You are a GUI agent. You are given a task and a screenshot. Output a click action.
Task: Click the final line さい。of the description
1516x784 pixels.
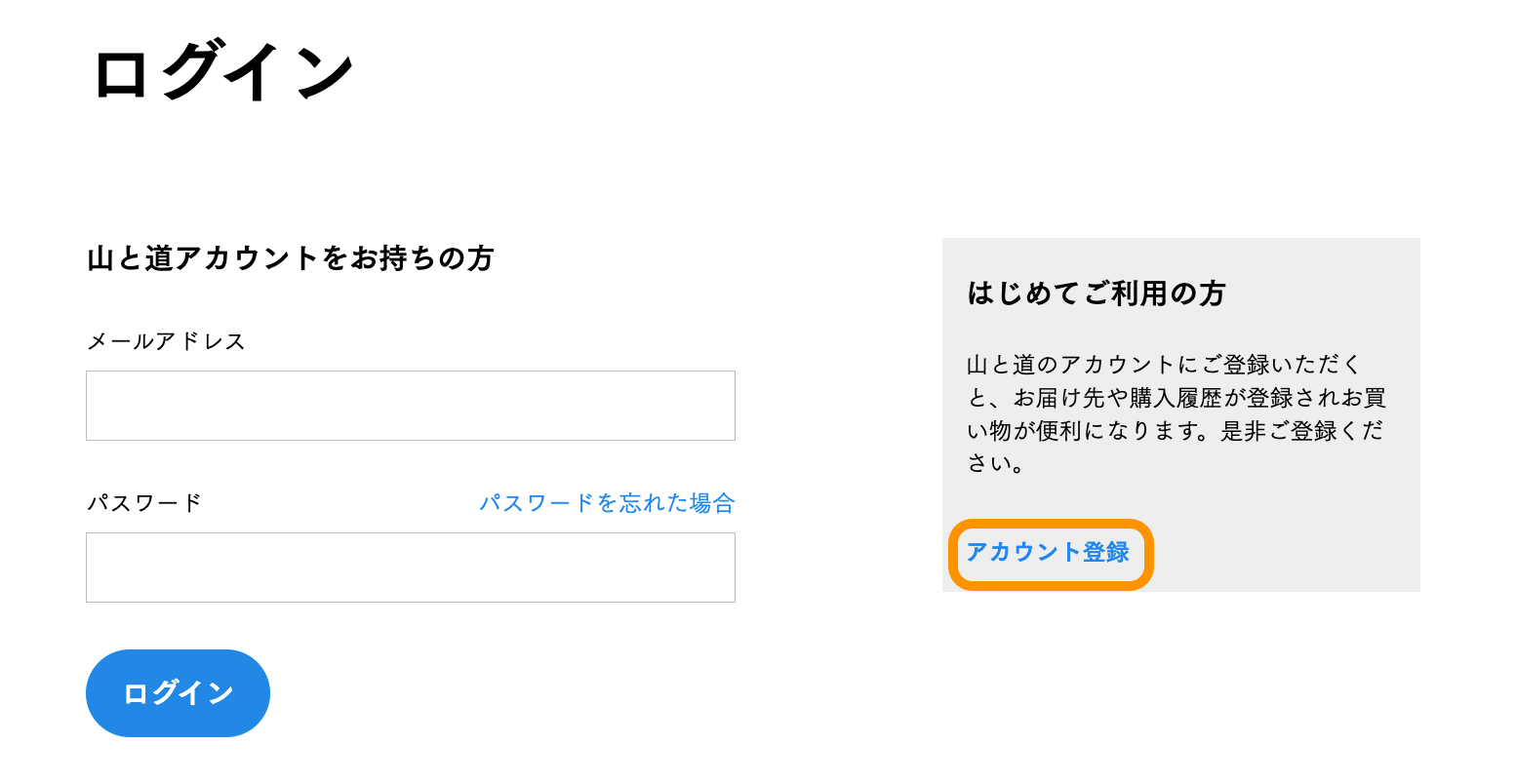click(996, 464)
